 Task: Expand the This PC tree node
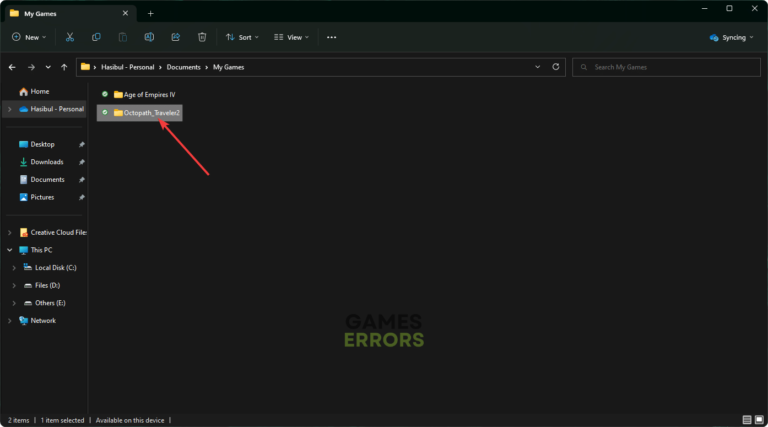[10, 250]
